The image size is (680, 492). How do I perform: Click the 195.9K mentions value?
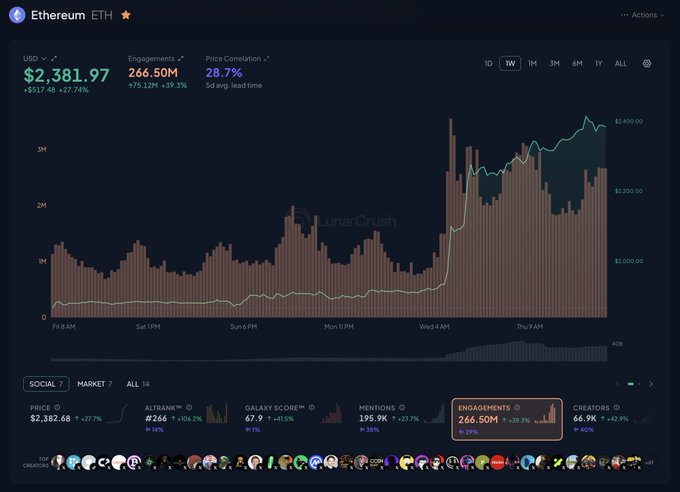[x=373, y=419]
